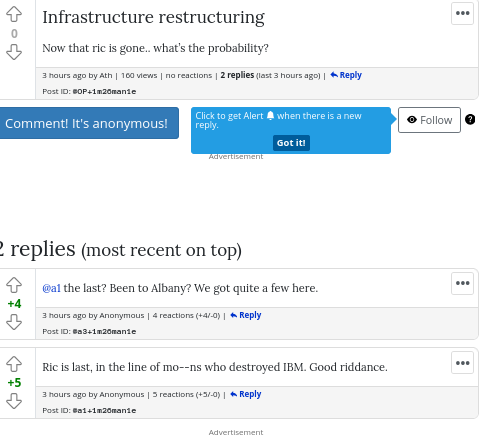Screen dimensions: 501x448
Task: Select the Post ID @a1+1m26man1e text
Action: [104, 411]
